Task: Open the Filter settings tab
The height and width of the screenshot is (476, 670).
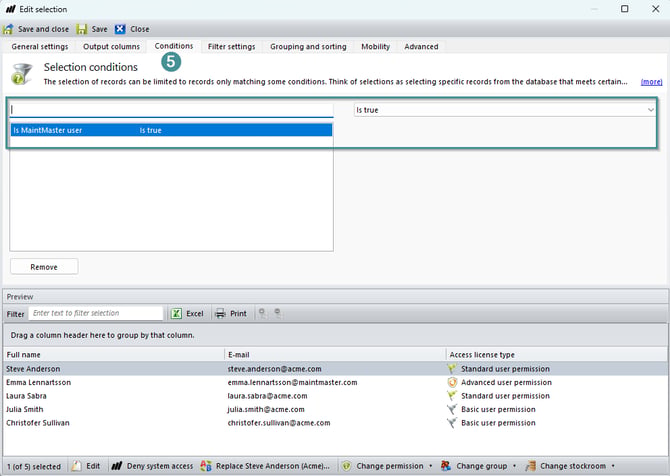Action: pyautogui.click(x=232, y=47)
